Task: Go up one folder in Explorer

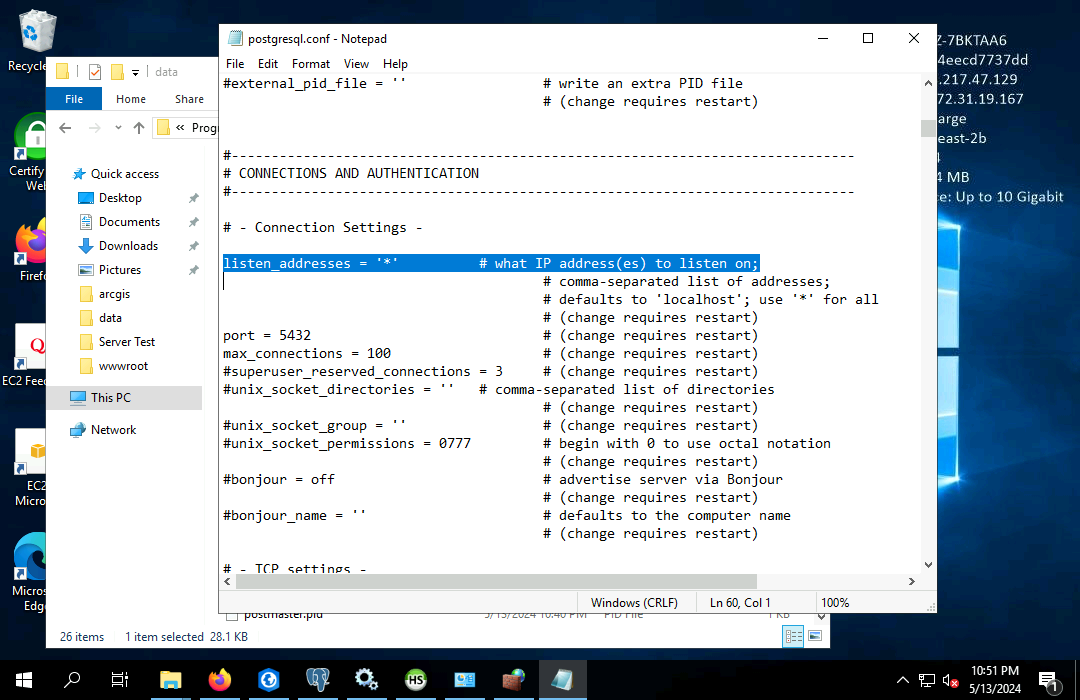Action: click(x=139, y=128)
